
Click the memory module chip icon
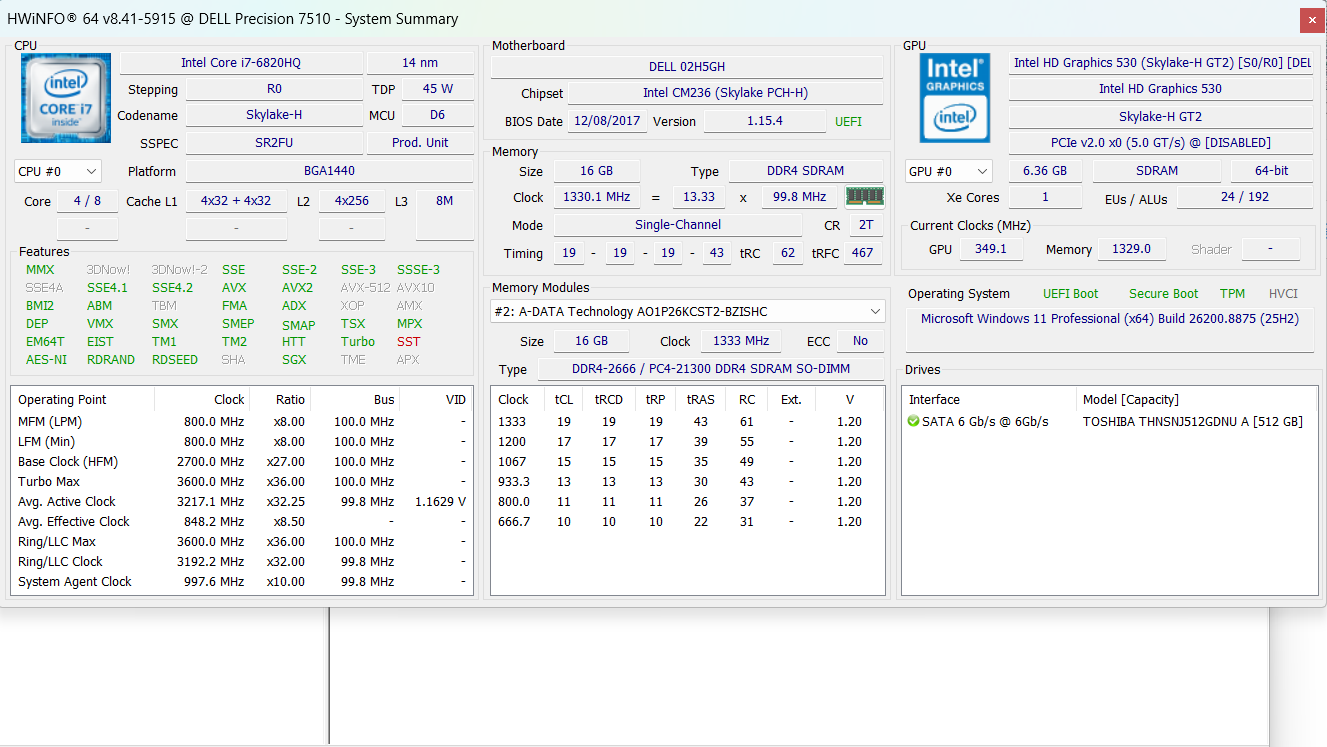865,196
